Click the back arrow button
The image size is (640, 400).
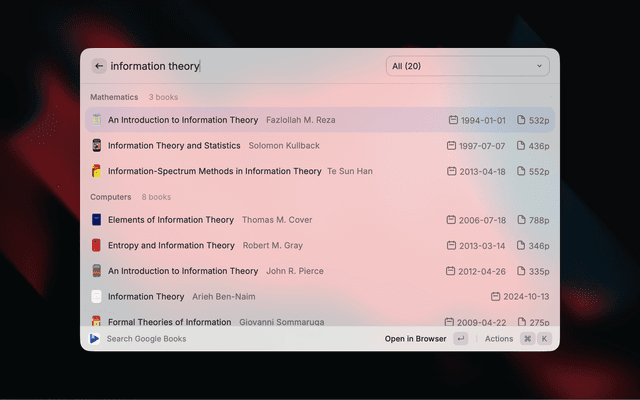(99, 66)
